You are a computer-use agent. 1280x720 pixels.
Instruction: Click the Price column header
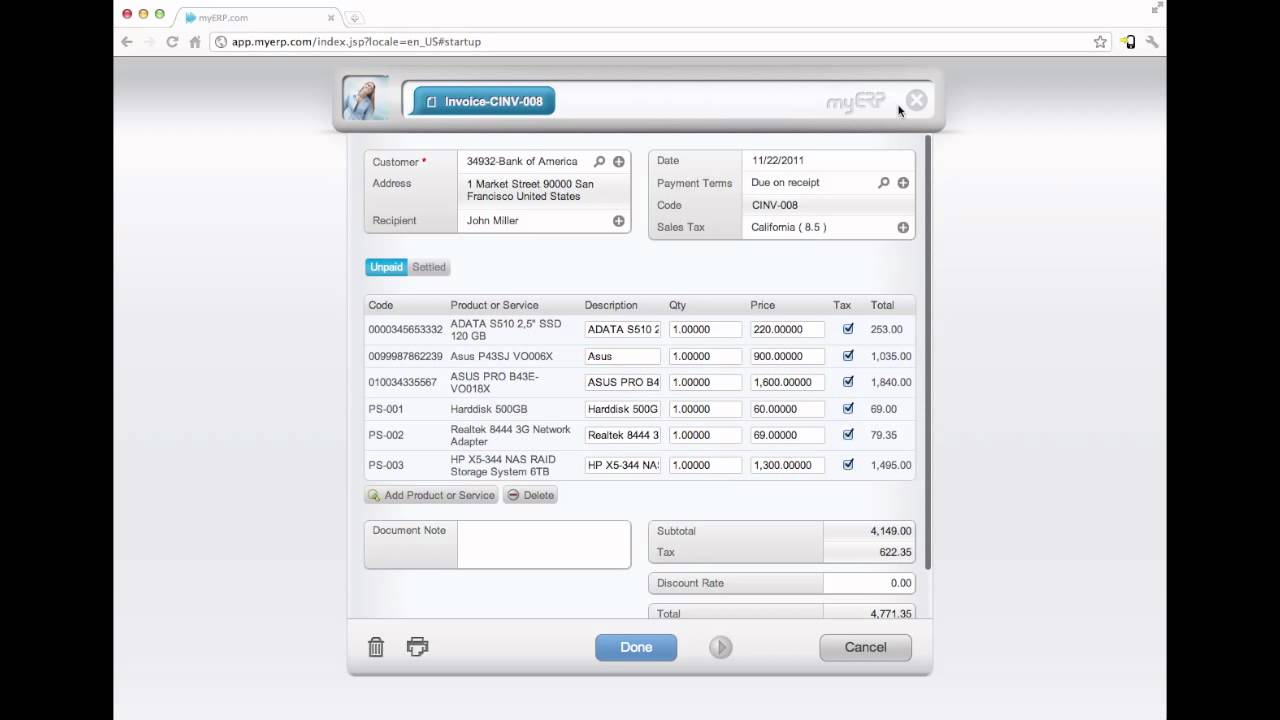click(x=762, y=305)
